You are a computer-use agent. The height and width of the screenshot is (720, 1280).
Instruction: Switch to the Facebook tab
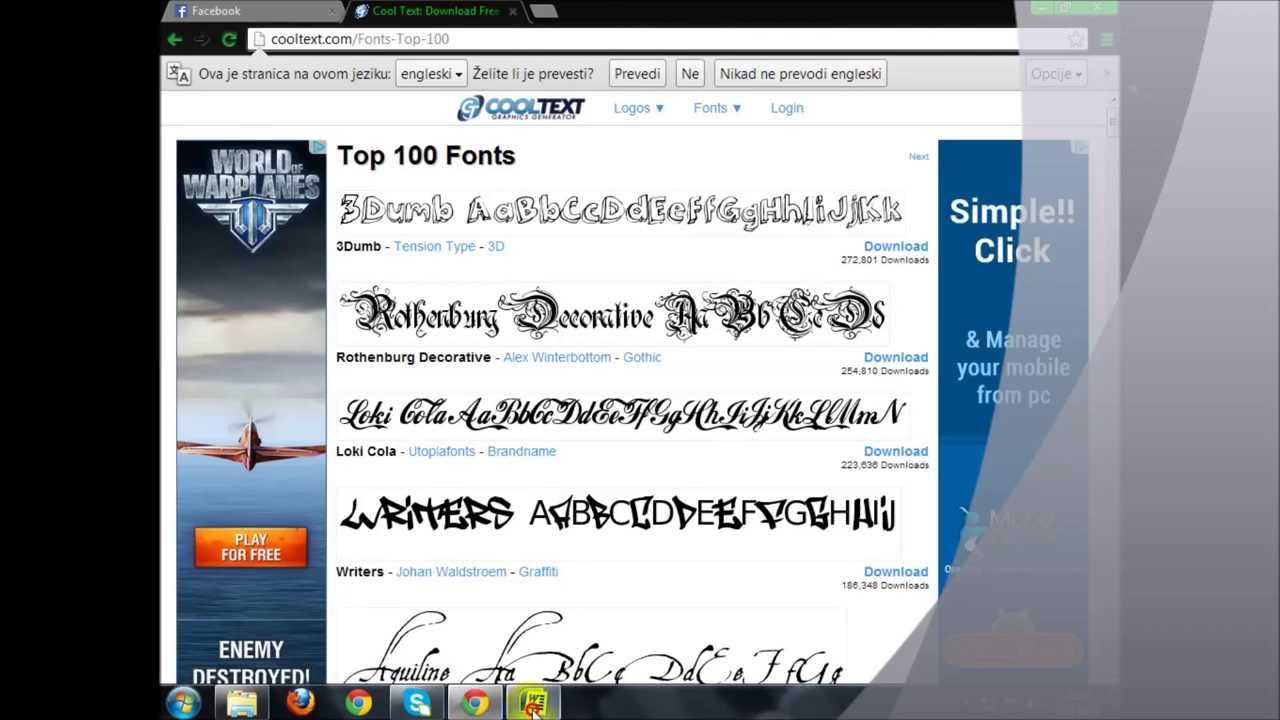(250, 11)
